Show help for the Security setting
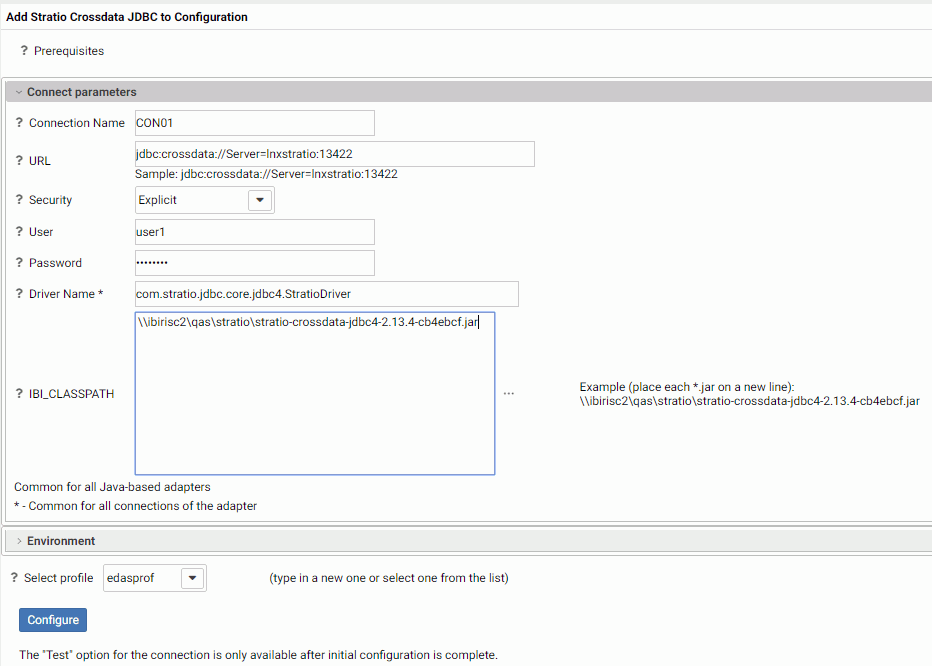 (19, 200)
